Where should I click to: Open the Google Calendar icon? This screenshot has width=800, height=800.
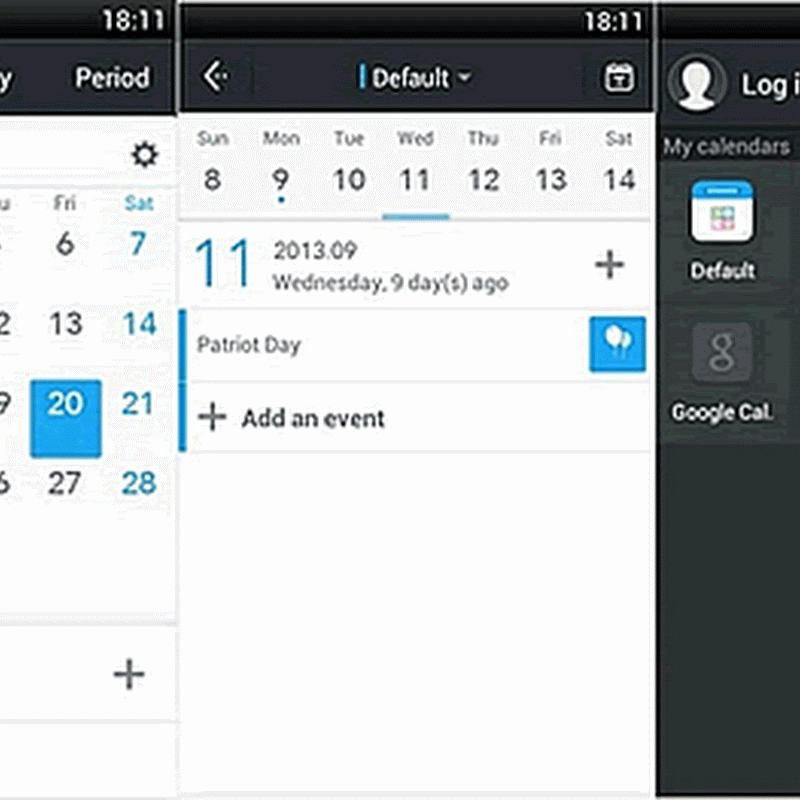[x=722, y=353]
